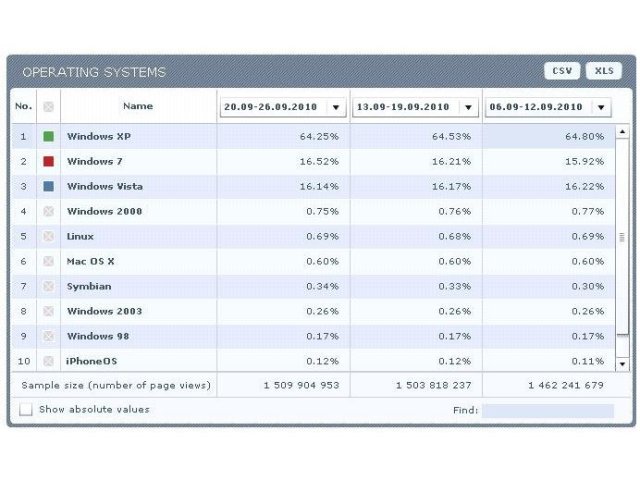Download data using the XLS button
This screenshot has width=640, height=480.
click(603, 71)
